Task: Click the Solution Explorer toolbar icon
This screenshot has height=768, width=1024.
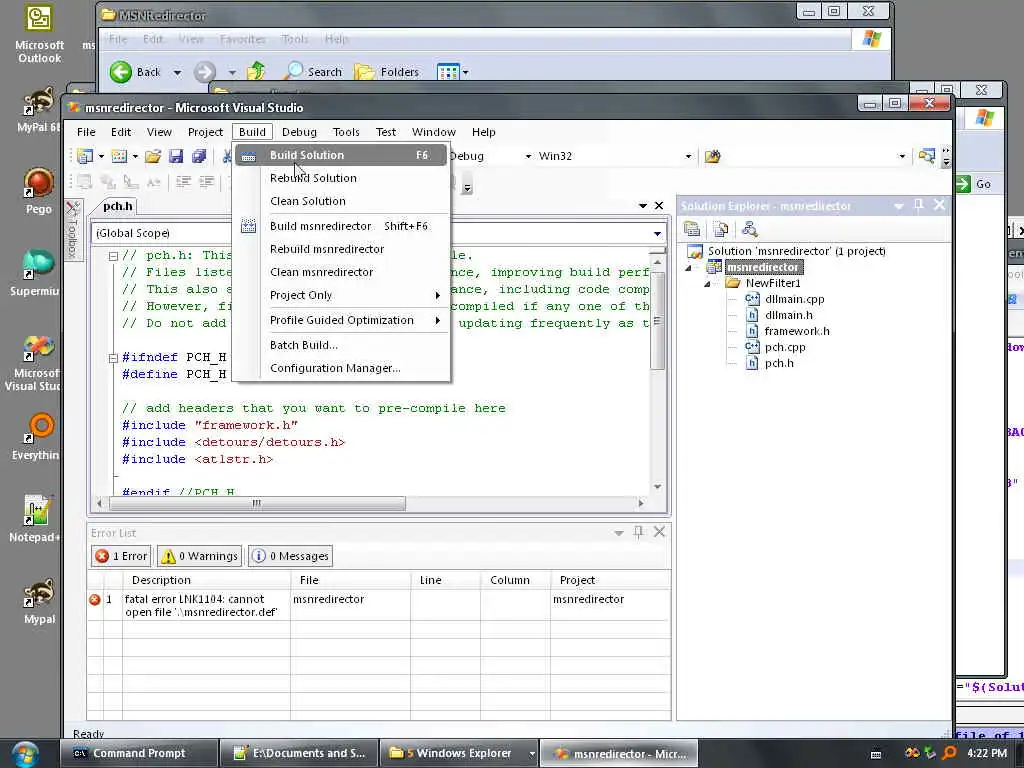Action: tap(926, 156)
